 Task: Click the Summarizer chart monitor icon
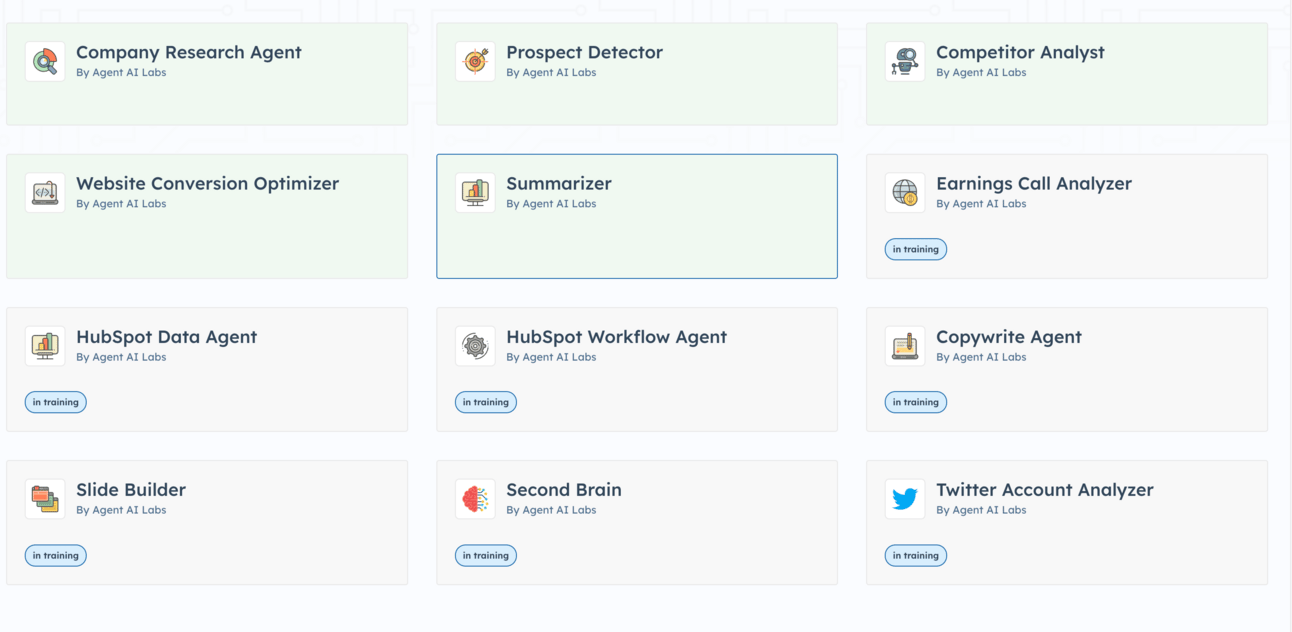pyautogui.click(x=475, y=193)
